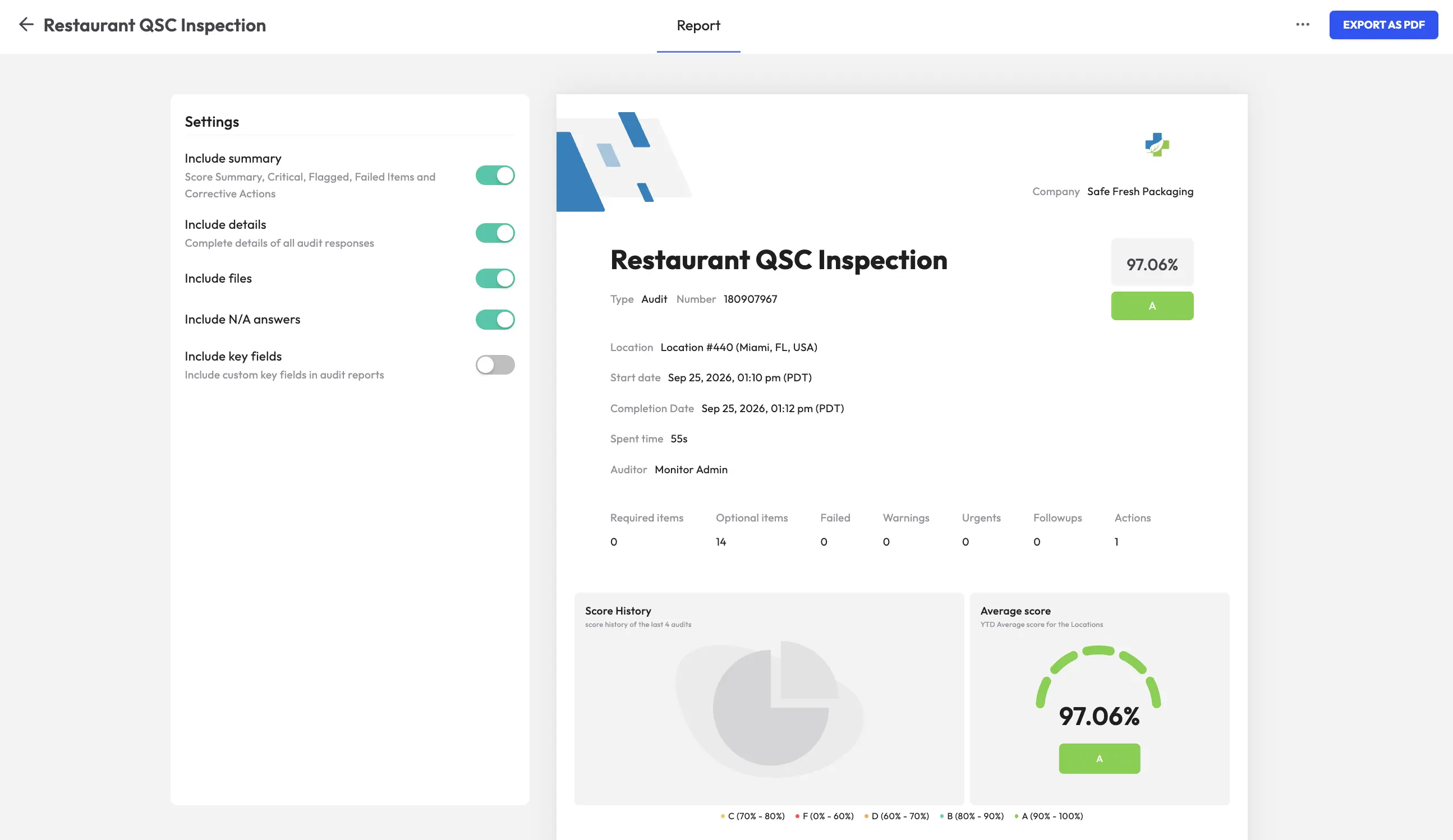The image size is (1453, 840).
Task: Click the 'Failed' column label
Action: pyautogui.click(x=835, y=518)
